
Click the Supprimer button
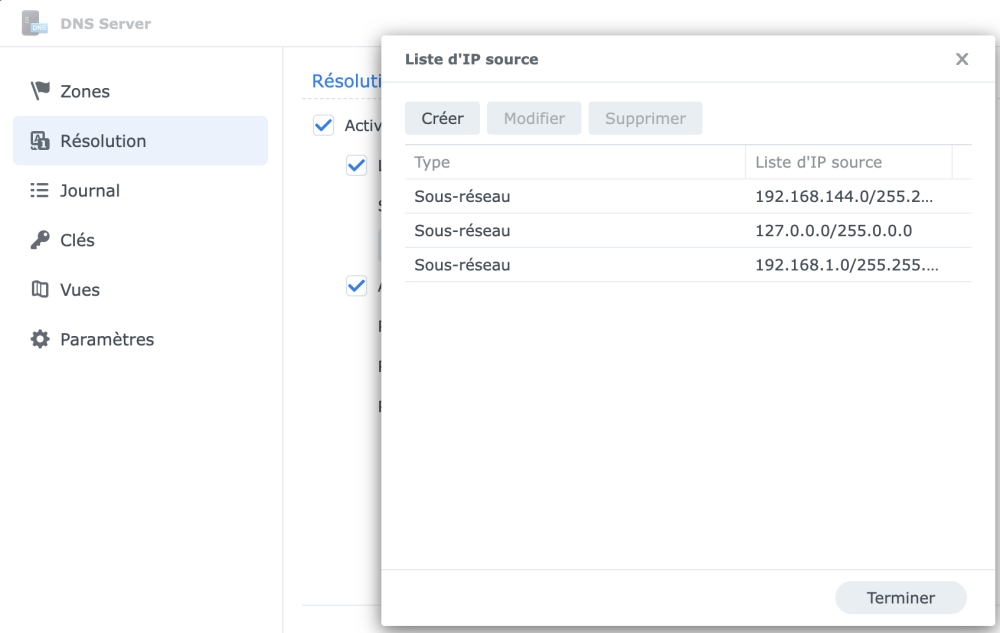(645, 118)
